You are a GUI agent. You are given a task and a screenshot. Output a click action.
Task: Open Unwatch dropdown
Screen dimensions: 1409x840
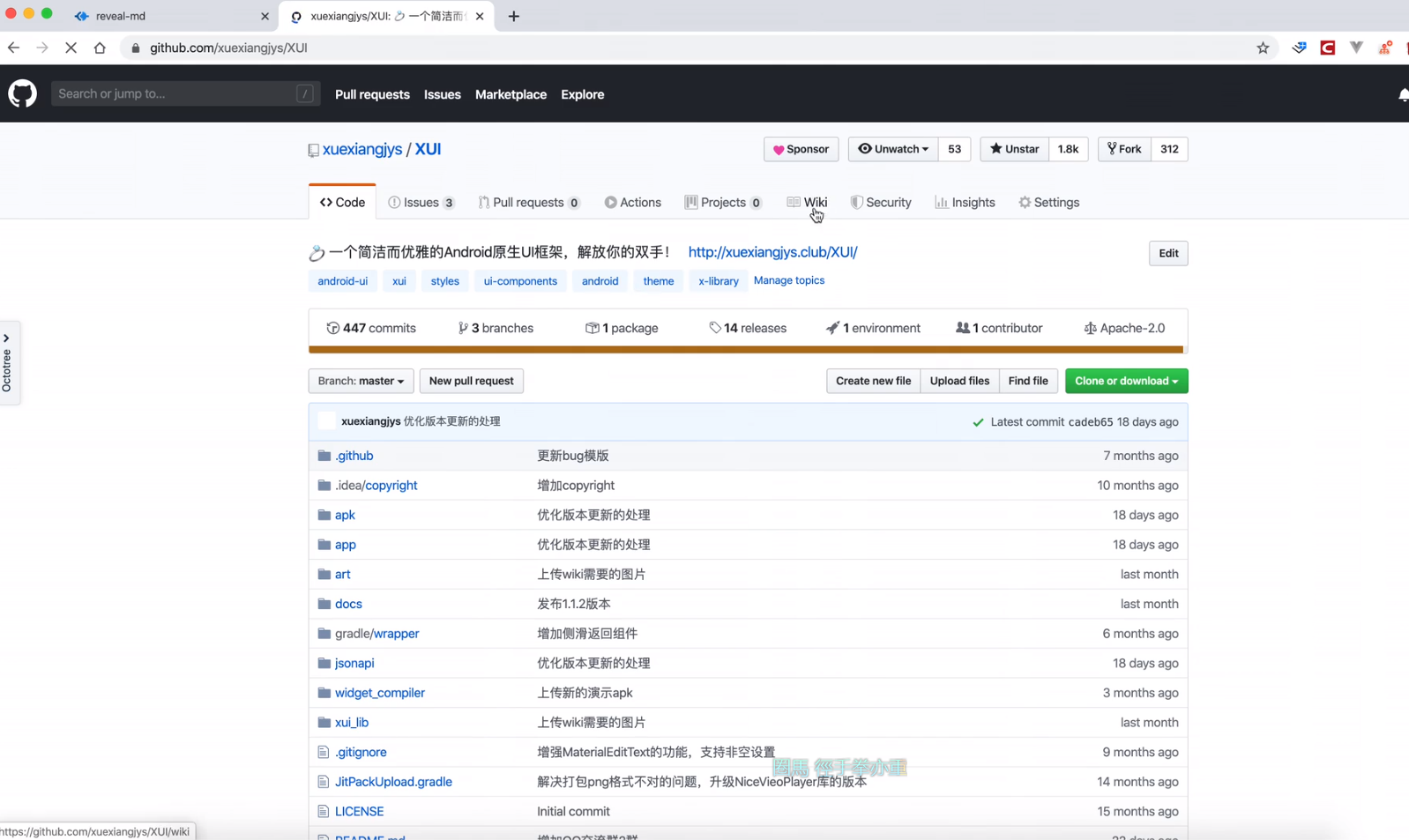(893, 149)
